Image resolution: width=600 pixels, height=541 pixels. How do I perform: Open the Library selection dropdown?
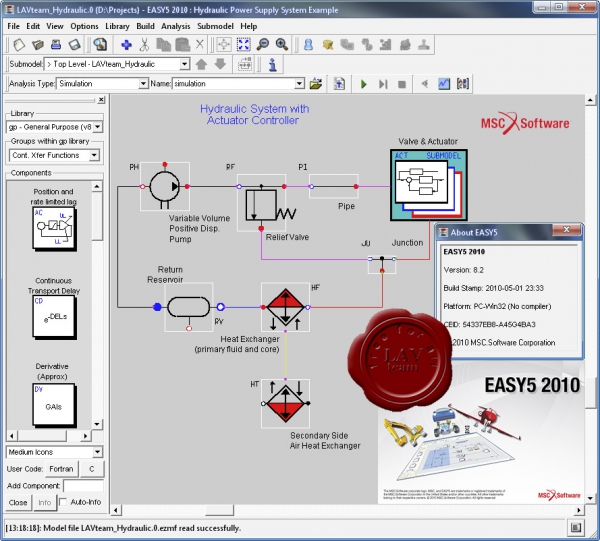[x=98, y=127]
